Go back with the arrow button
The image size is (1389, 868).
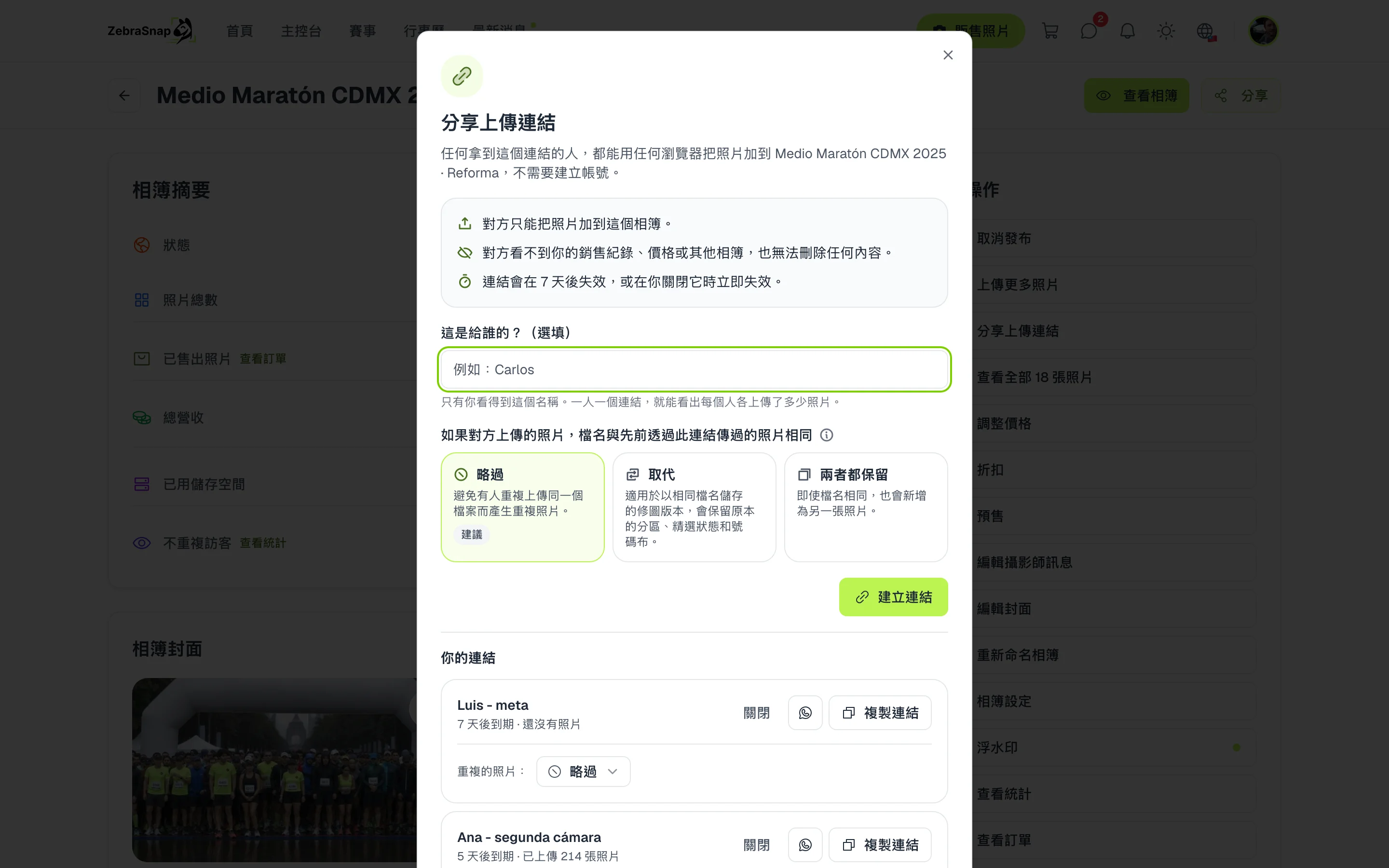124,95
